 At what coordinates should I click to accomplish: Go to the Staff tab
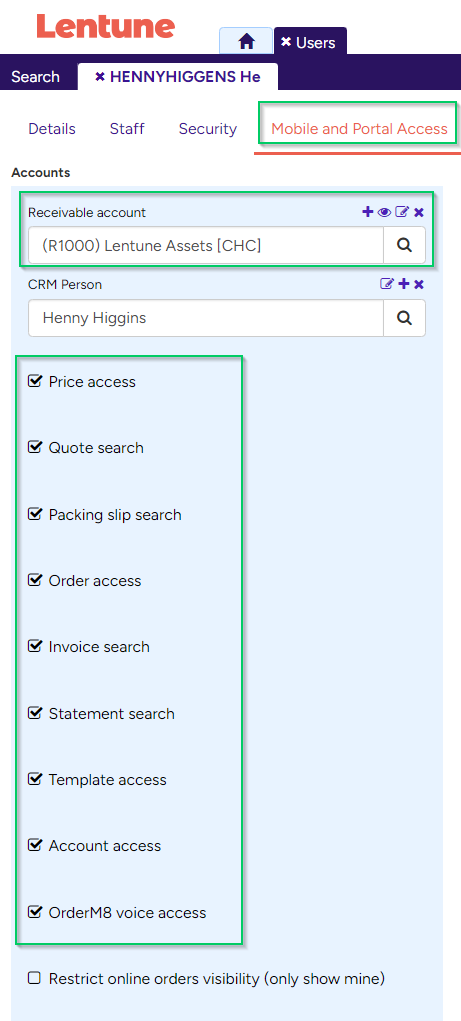(127, 129)
